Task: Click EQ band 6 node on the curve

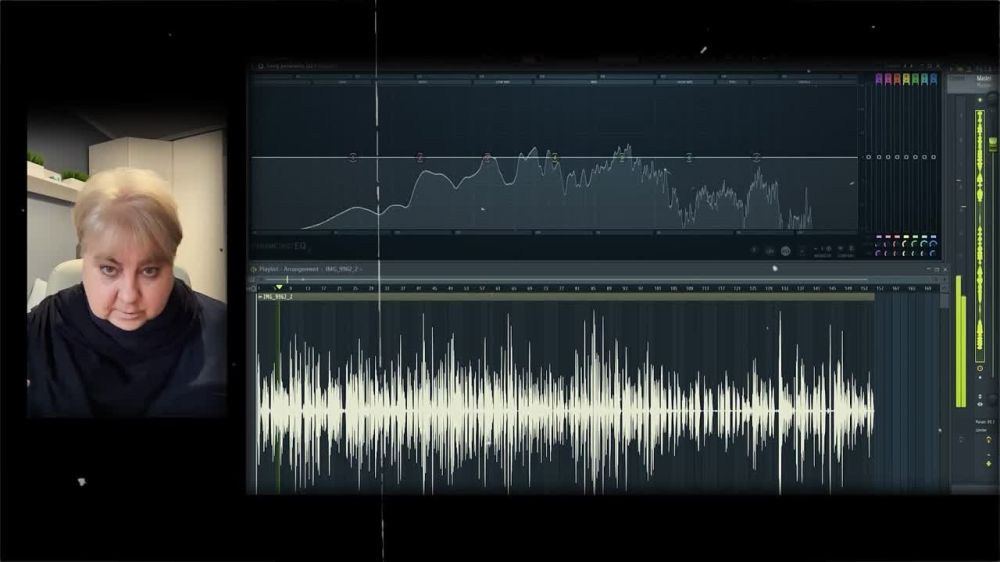Action: click(689, 158)
